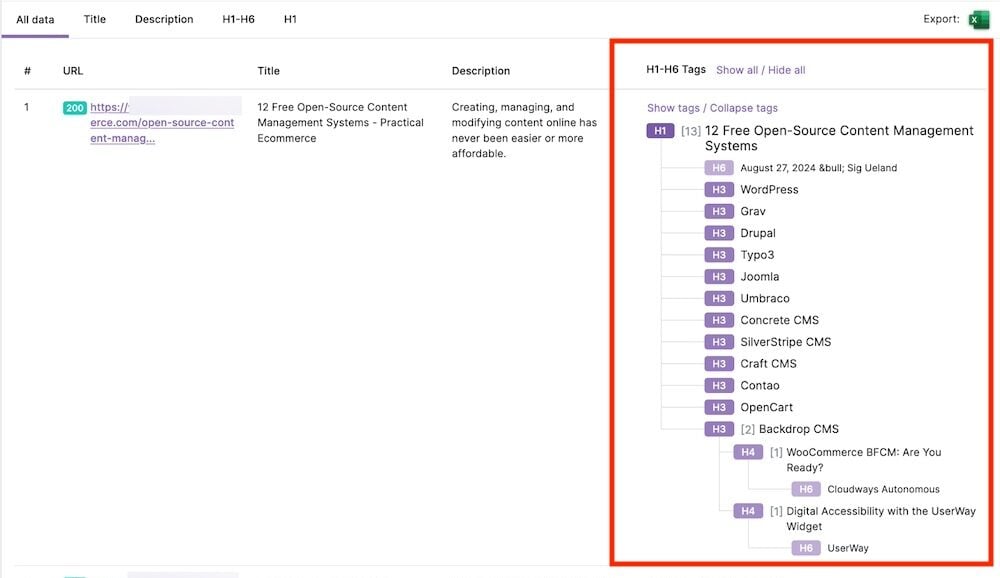
Task: Open the open-source-content-management URL link
Action: pyautogui.click(x=162, y=123)
